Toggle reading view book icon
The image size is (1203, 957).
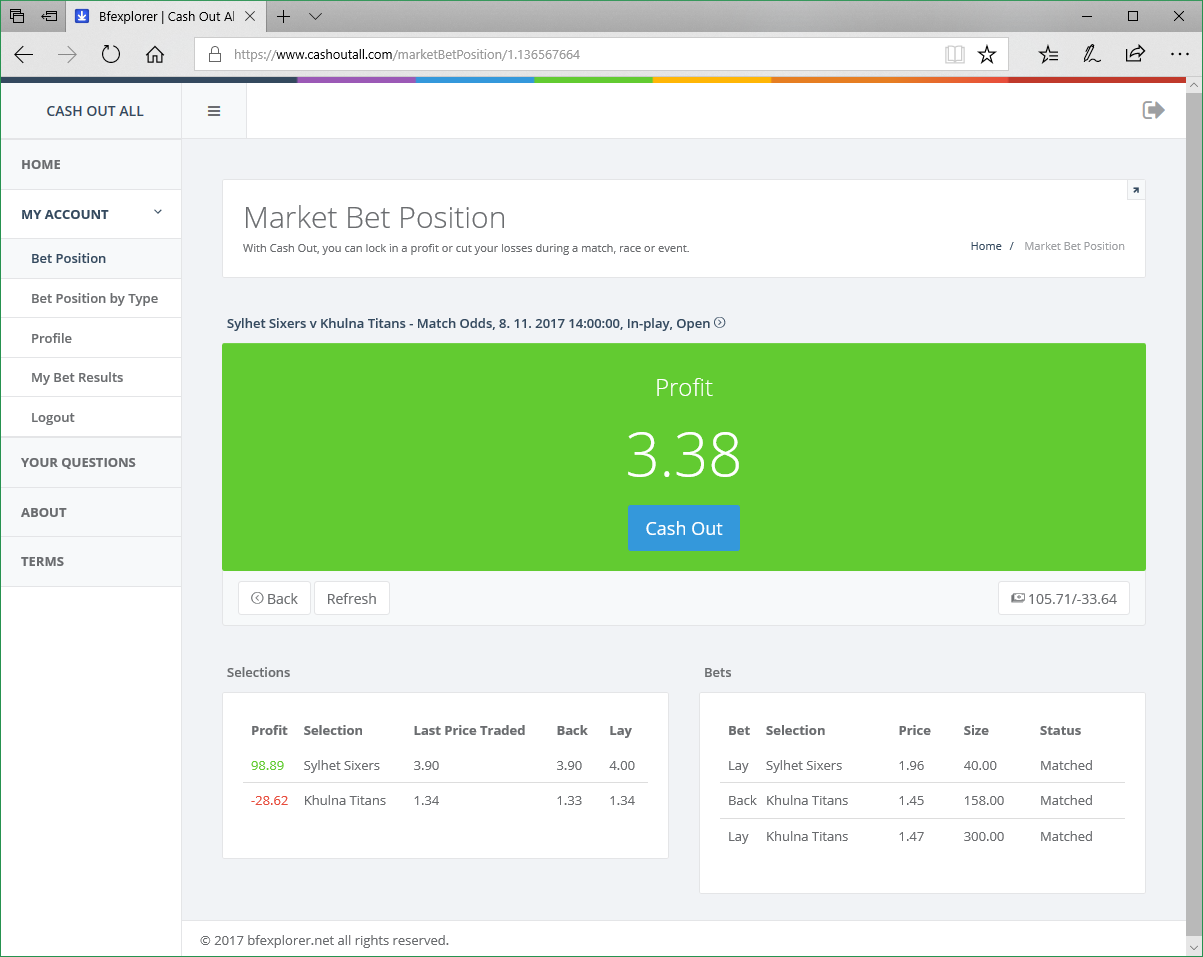click(955, 55)
